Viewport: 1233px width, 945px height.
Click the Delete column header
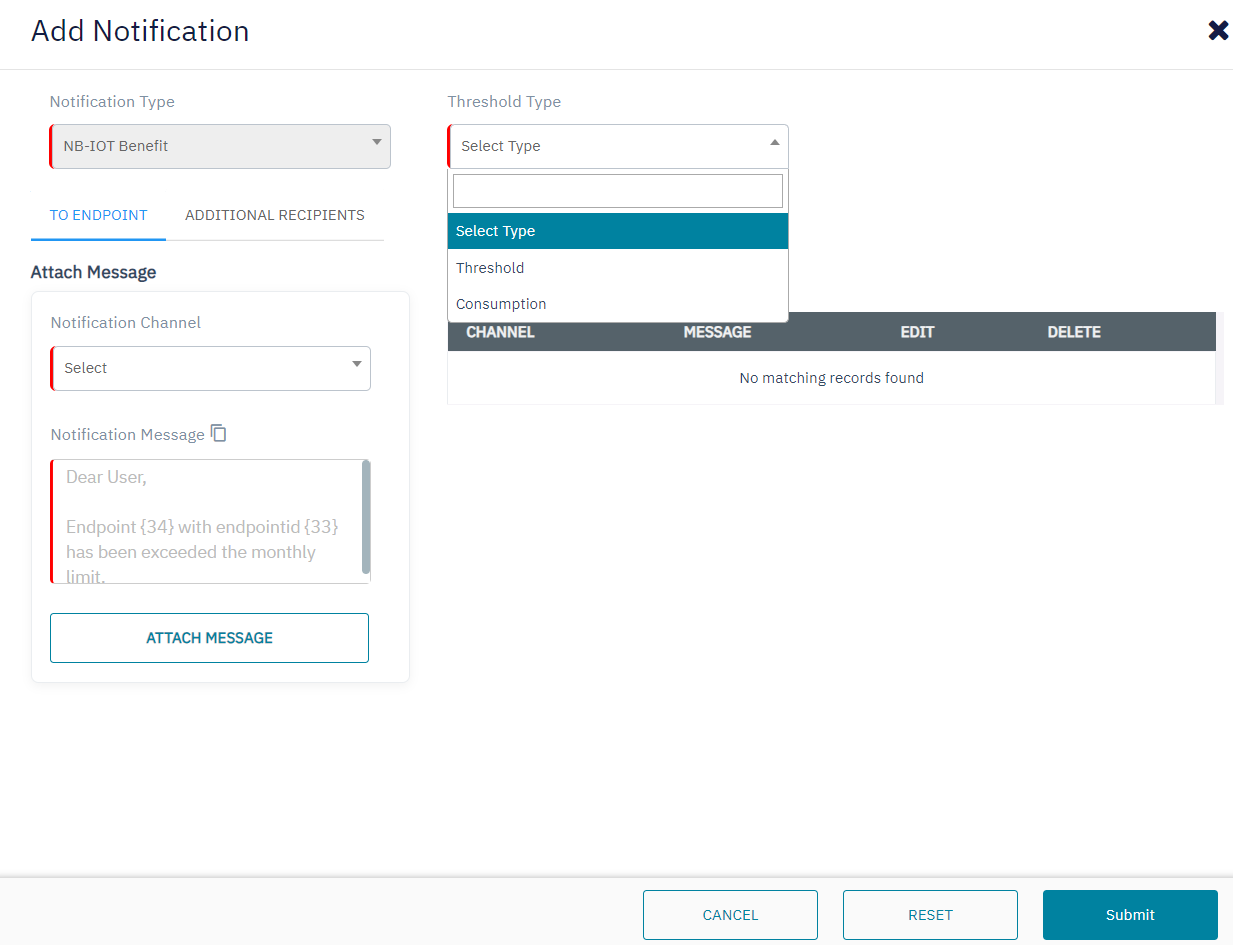[x=1074, y=332]
